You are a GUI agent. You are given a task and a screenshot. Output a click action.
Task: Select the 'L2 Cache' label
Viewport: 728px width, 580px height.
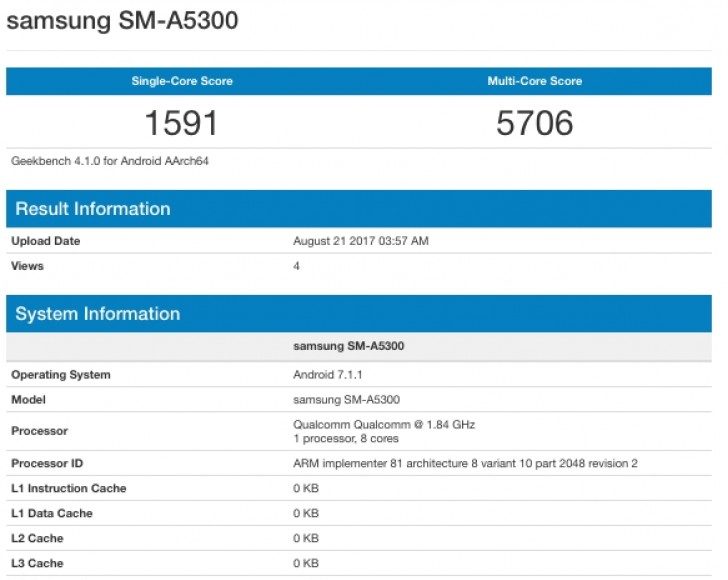point(37,539)
